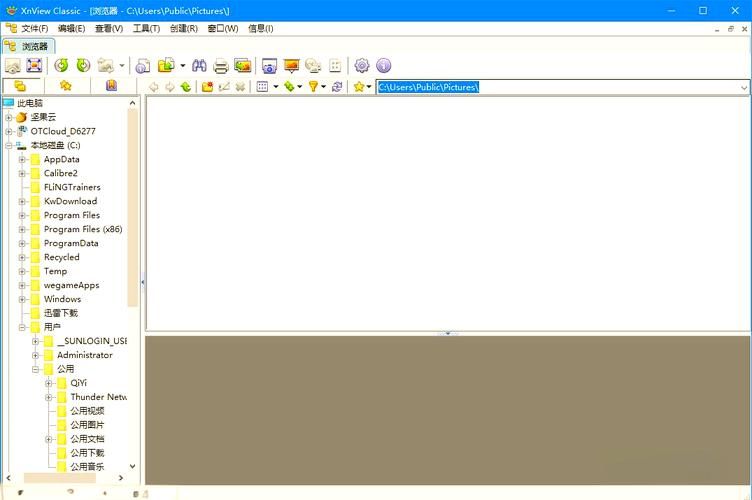The height and width of the screenshot is (500, 752).
Task: Select the Windows folder in tree
Action: pos(62,299)
